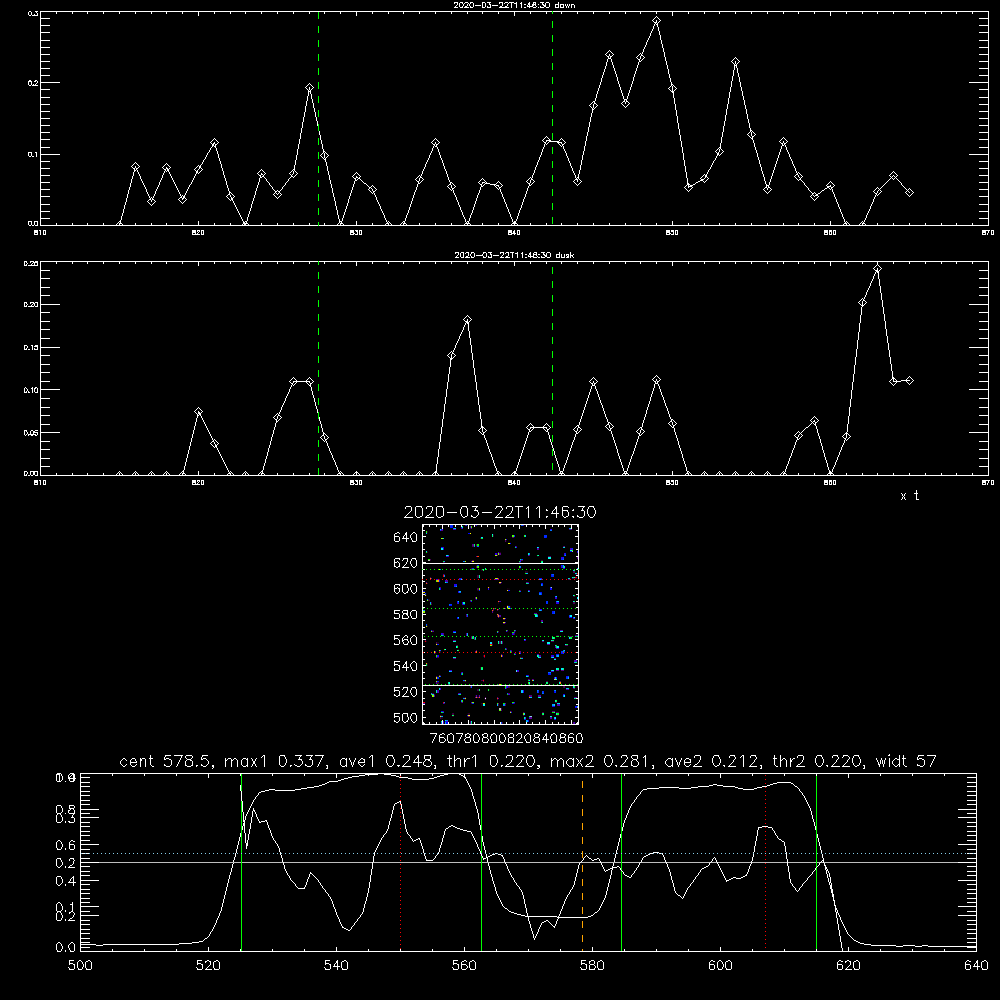Click the dawn plot diamond peak near 827
Screen dimensions: 1000x1000
(x=309, y=87)
